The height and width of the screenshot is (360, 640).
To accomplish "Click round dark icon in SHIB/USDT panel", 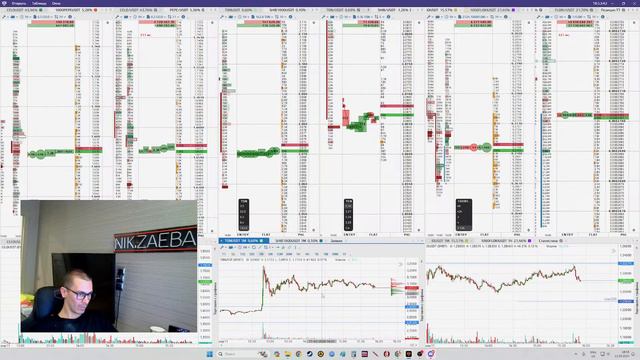I will (x=388, y=17).
